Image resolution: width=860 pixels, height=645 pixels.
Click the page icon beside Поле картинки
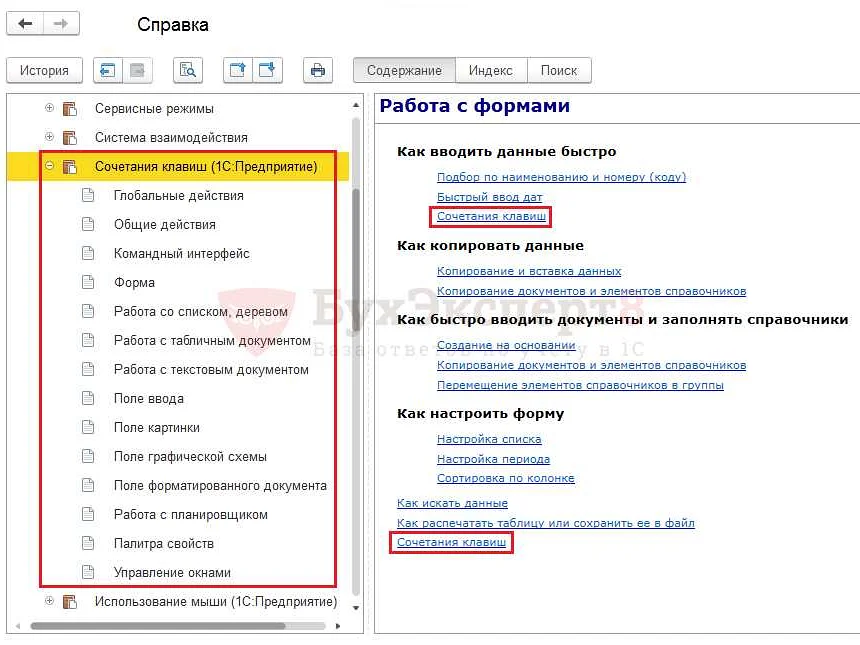point(88,428)
